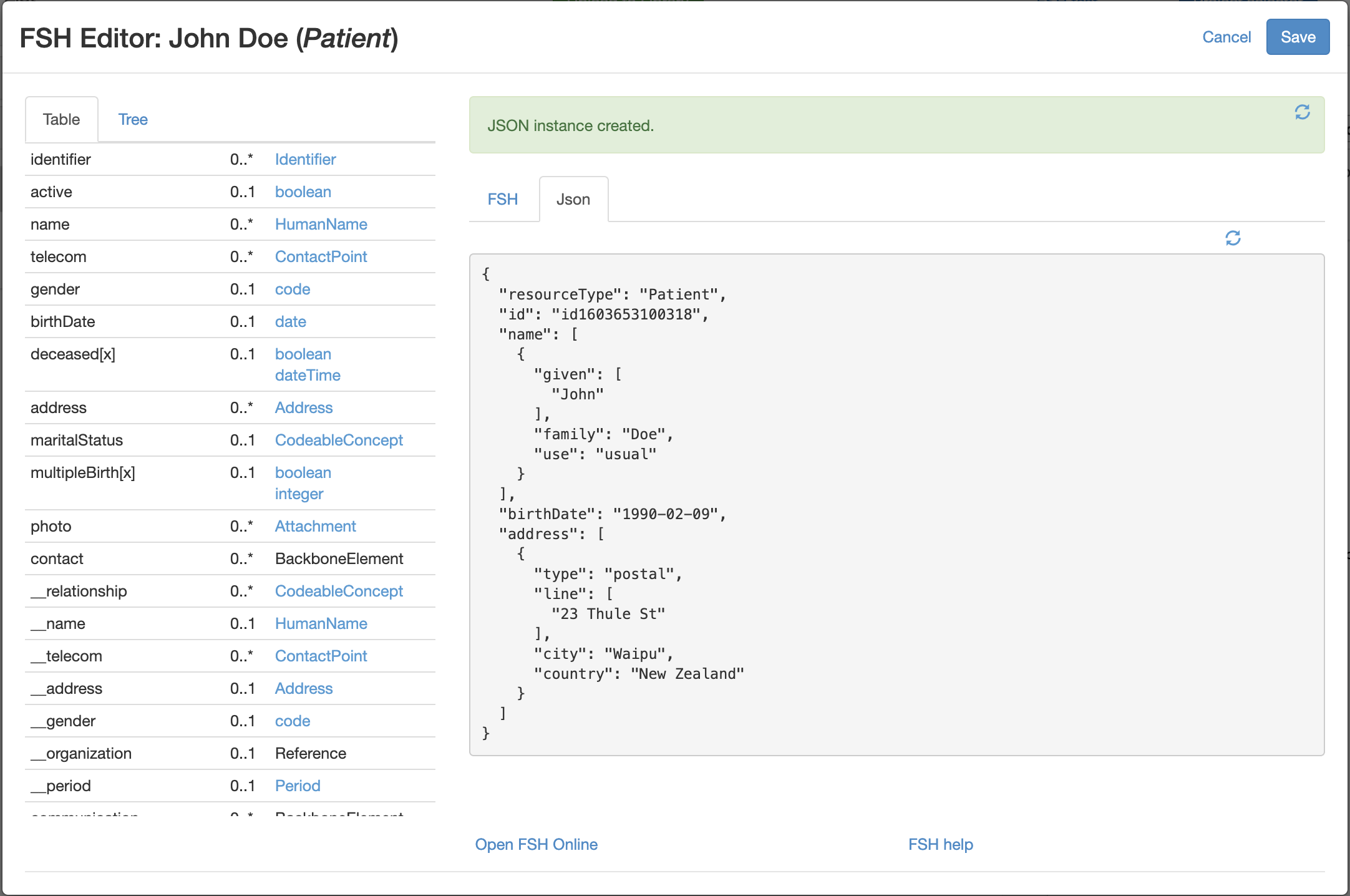Screen dimensions: 1350x896
Task: Open FSH Online
Action: click(x=537, y=844)
